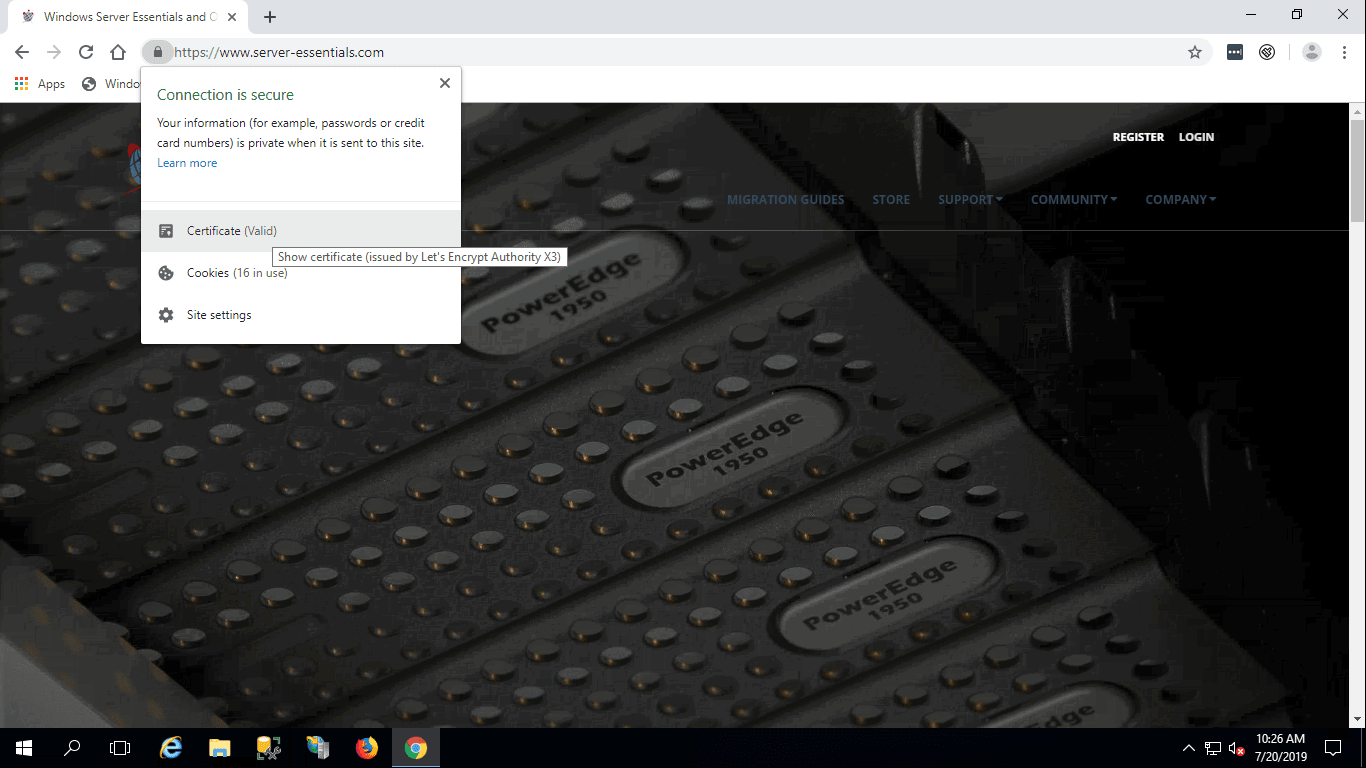Go back to the previous page
The width and height of the screenshot is (1366, 768).
(22, 52)
